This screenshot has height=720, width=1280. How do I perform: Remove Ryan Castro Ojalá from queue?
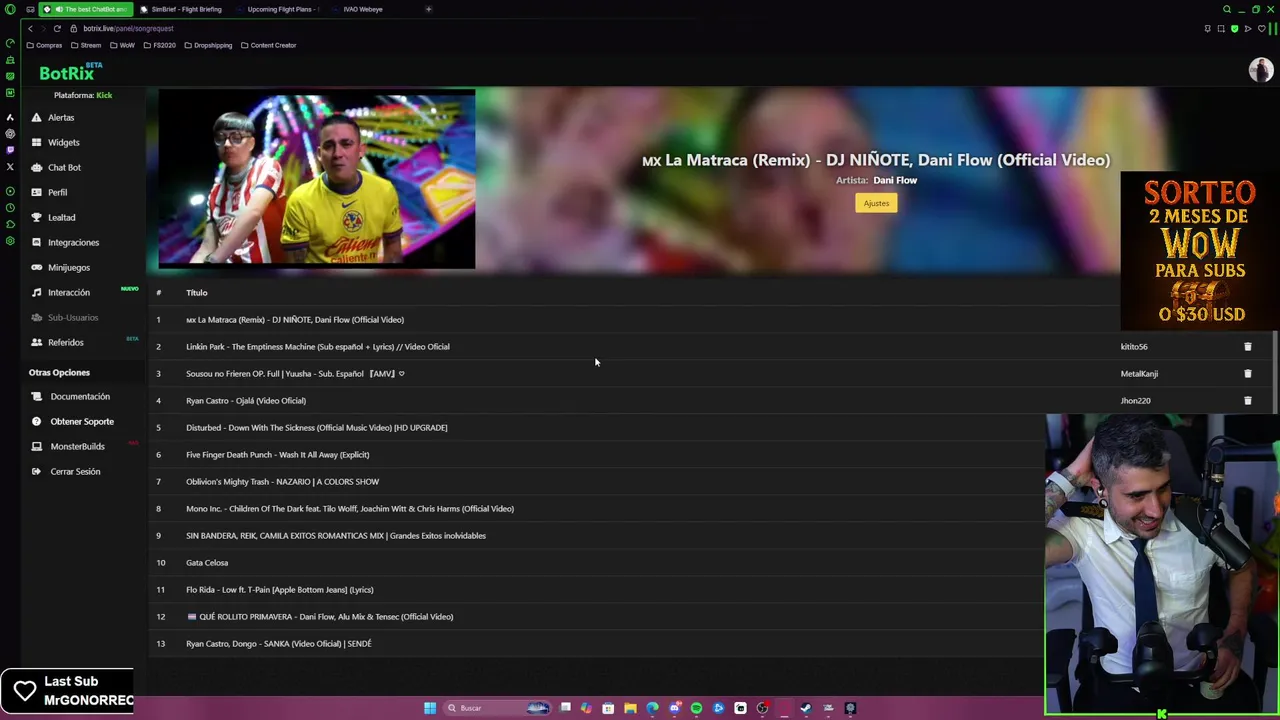(x=1247, y=400)
